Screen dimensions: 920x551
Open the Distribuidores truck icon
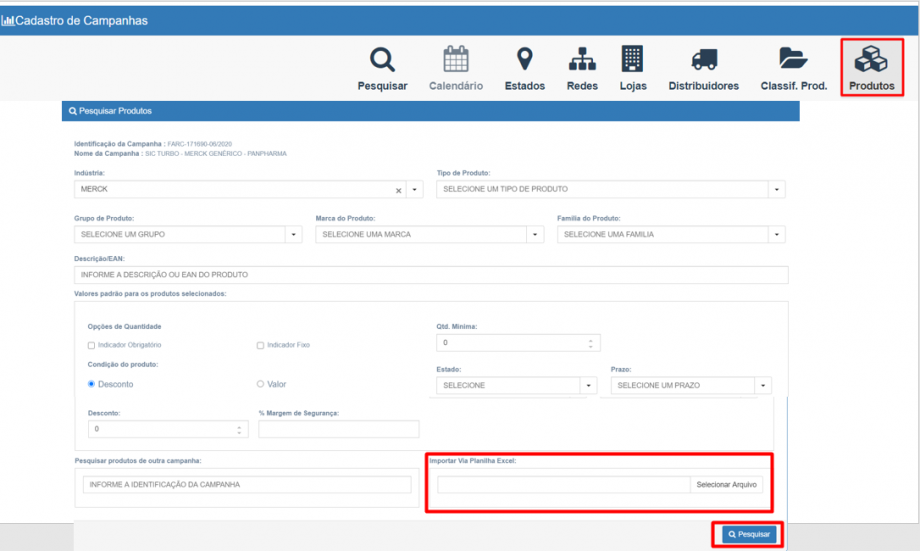[x=704, y=60]
